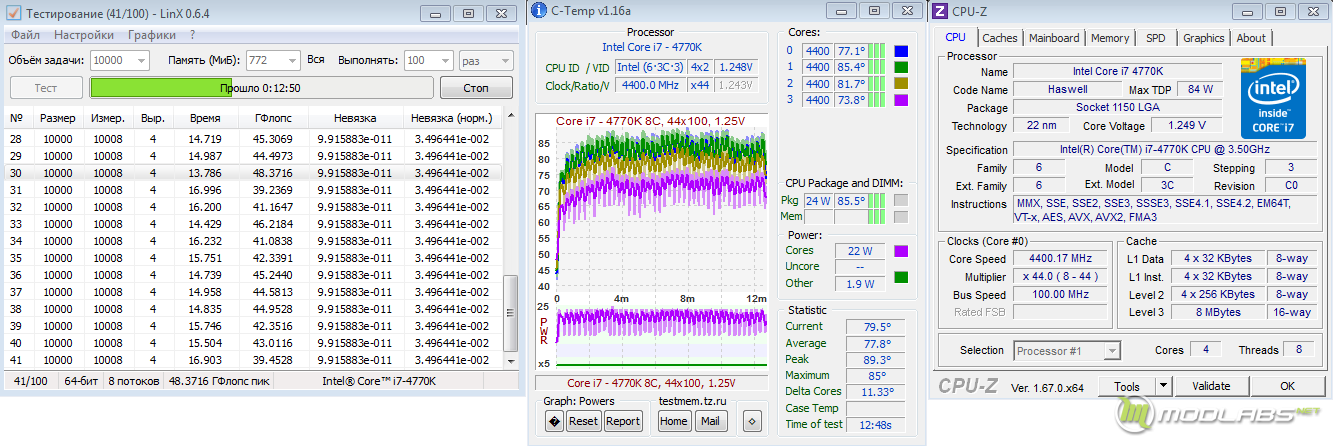Screen dimensions: 1333x446
Task: Switch to the Memory tab in CPU-Z
Action: pyautogui.click(x=1110, y=38)
